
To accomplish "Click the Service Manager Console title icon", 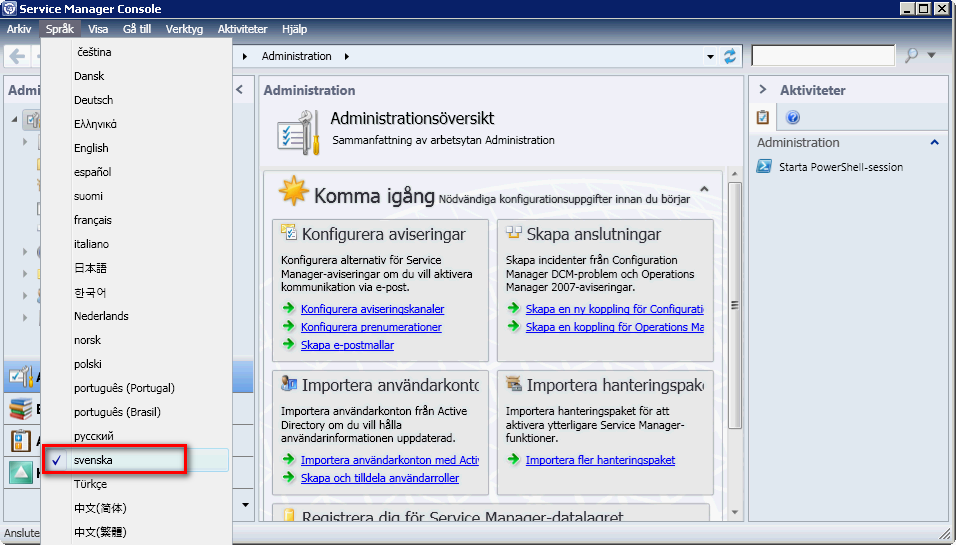I will coord(9,9).
